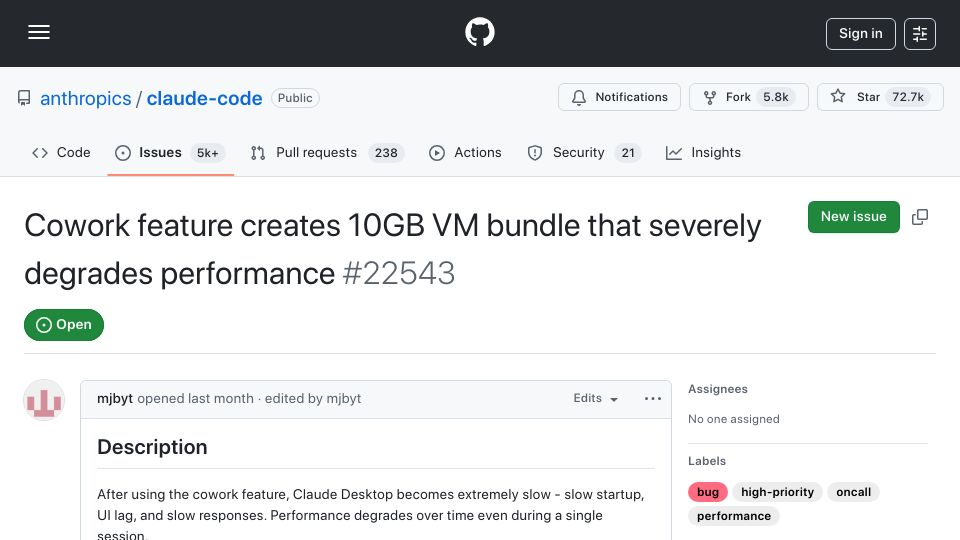Switch to the Code tab
Viewport: 960px width, 540px height.
61,152
